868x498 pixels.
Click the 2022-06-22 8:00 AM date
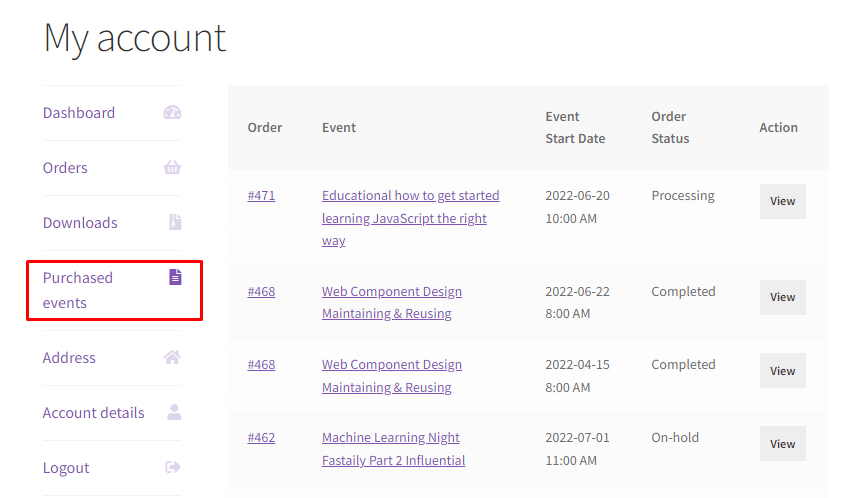coord(577,302)
